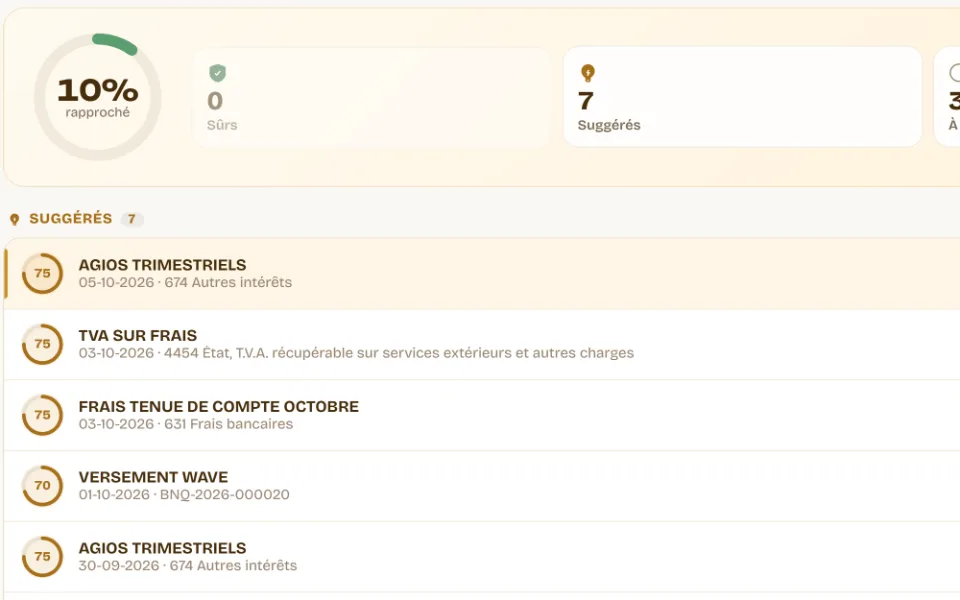The height and width of the screenshot is (600, 960).
Task: Click the pin icon beside SUGGÉRÉS heading
Action: tap(15, 219)
